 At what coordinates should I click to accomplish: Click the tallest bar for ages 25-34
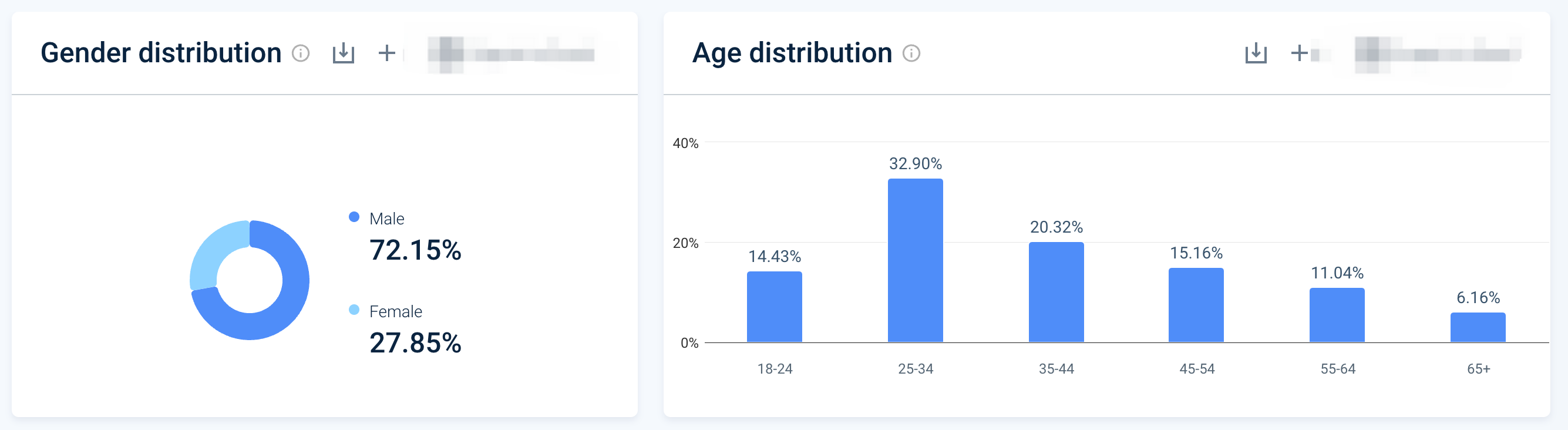pos(915,261)
